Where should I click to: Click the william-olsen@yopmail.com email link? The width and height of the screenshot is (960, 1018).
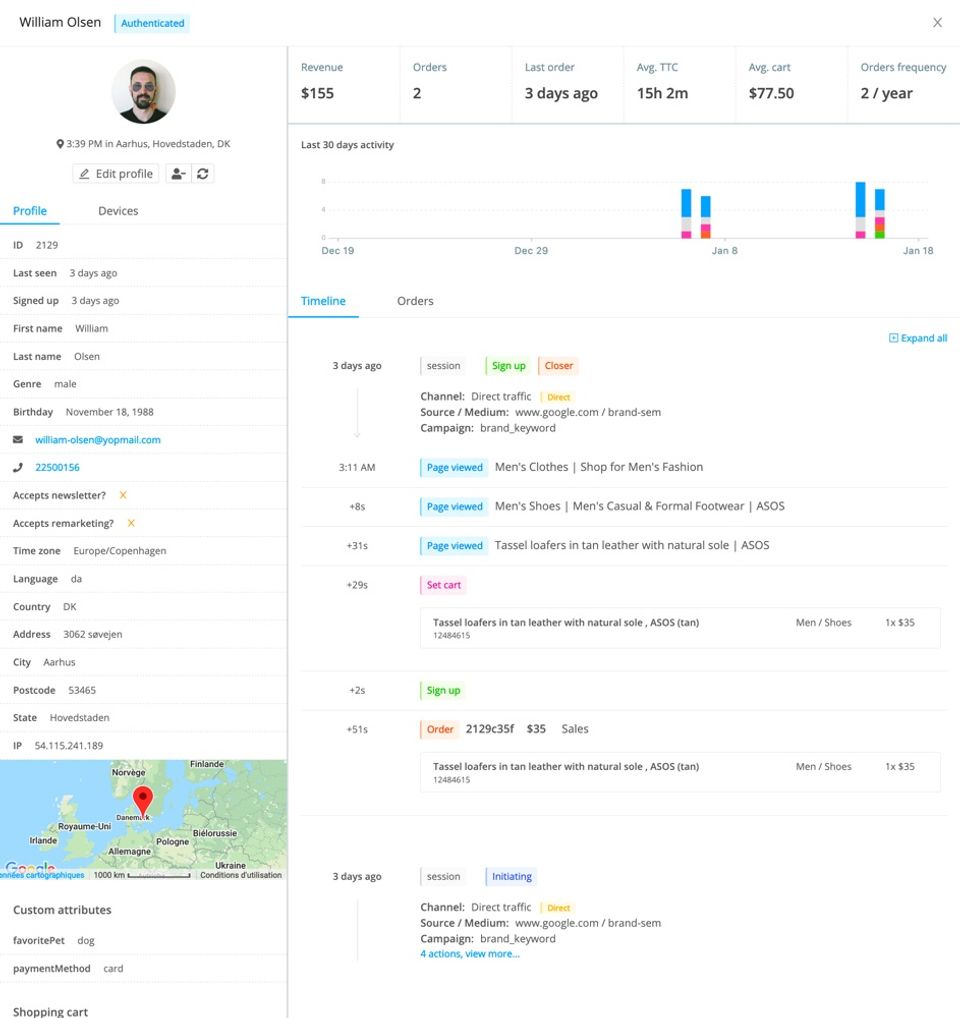click(98, 440)
